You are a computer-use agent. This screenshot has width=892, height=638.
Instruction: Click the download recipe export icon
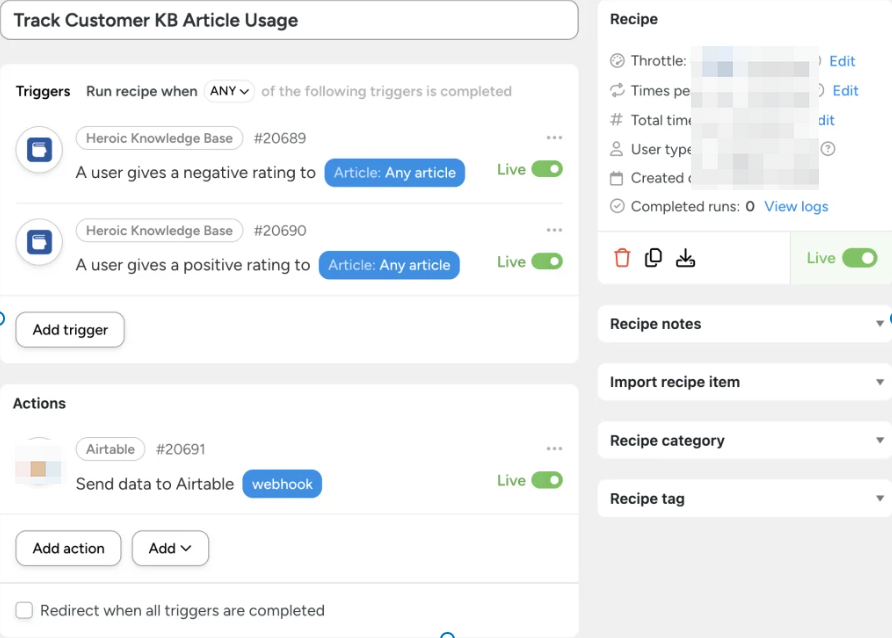(x=685, y=258)
